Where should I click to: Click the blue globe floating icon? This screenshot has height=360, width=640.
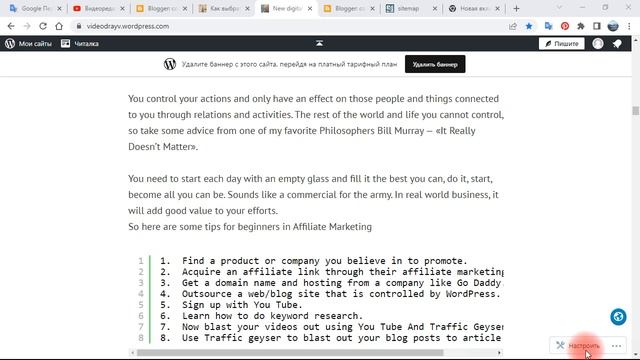pos(618,317)
